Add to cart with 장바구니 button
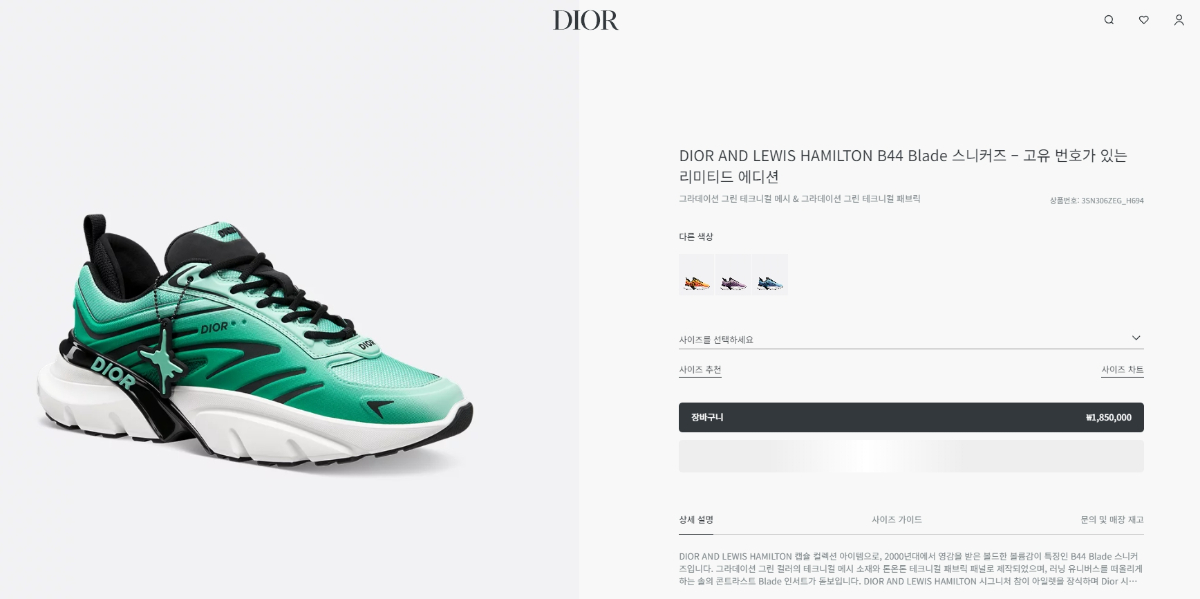The width and height of the screenshot is (1200, 599). (911, 417)
